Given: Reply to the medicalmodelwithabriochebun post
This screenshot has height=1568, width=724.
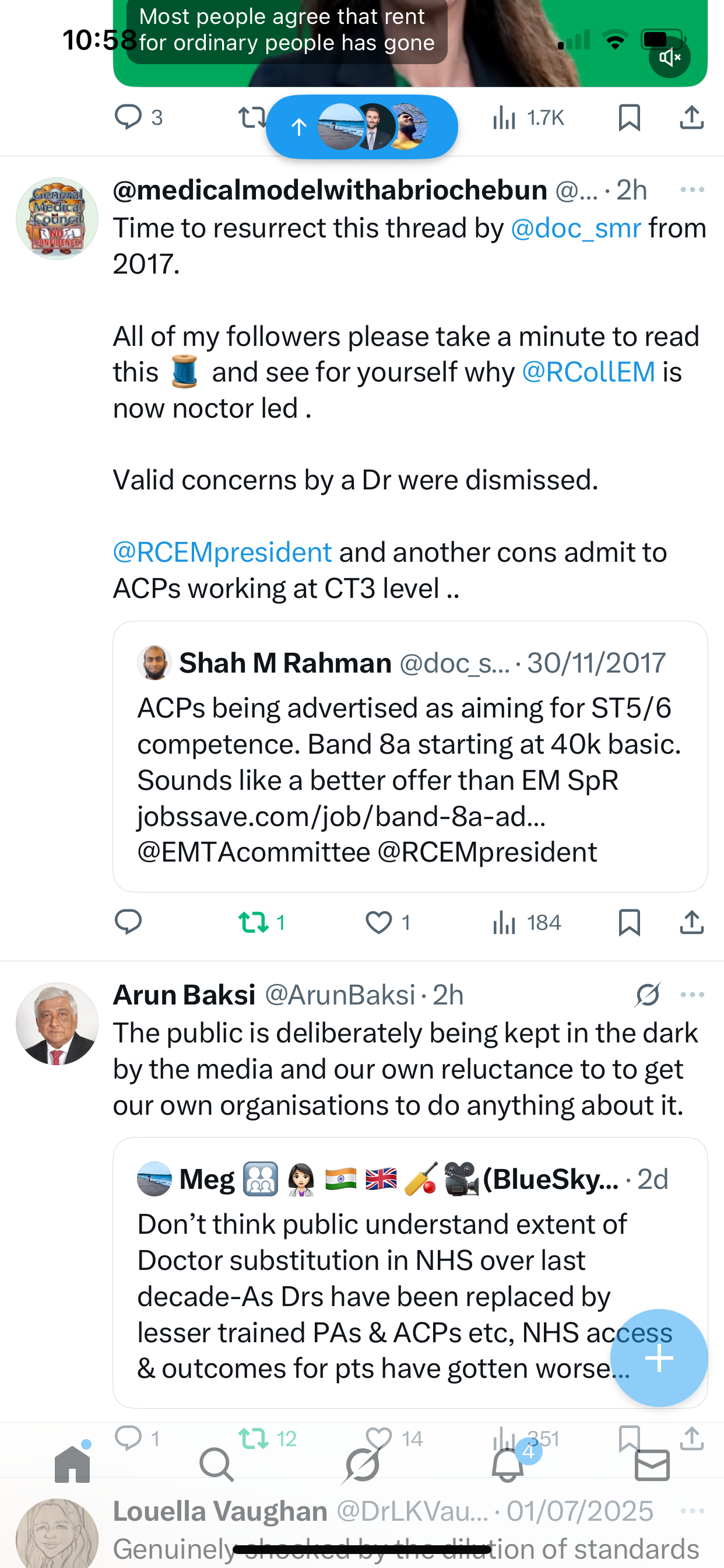Looking at the screenshot, I should (128, 923).
